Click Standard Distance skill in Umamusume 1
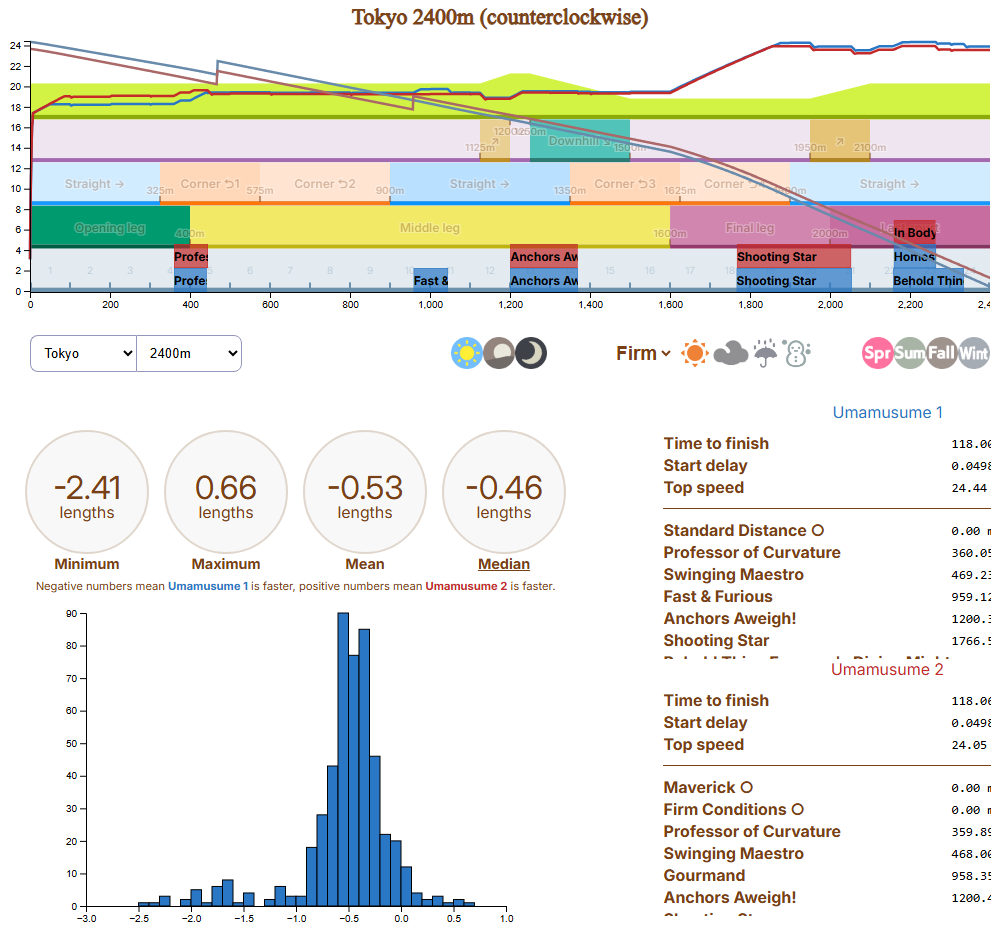Image resolution: width=991 pixels, height=946 pixels. (743, 530)
